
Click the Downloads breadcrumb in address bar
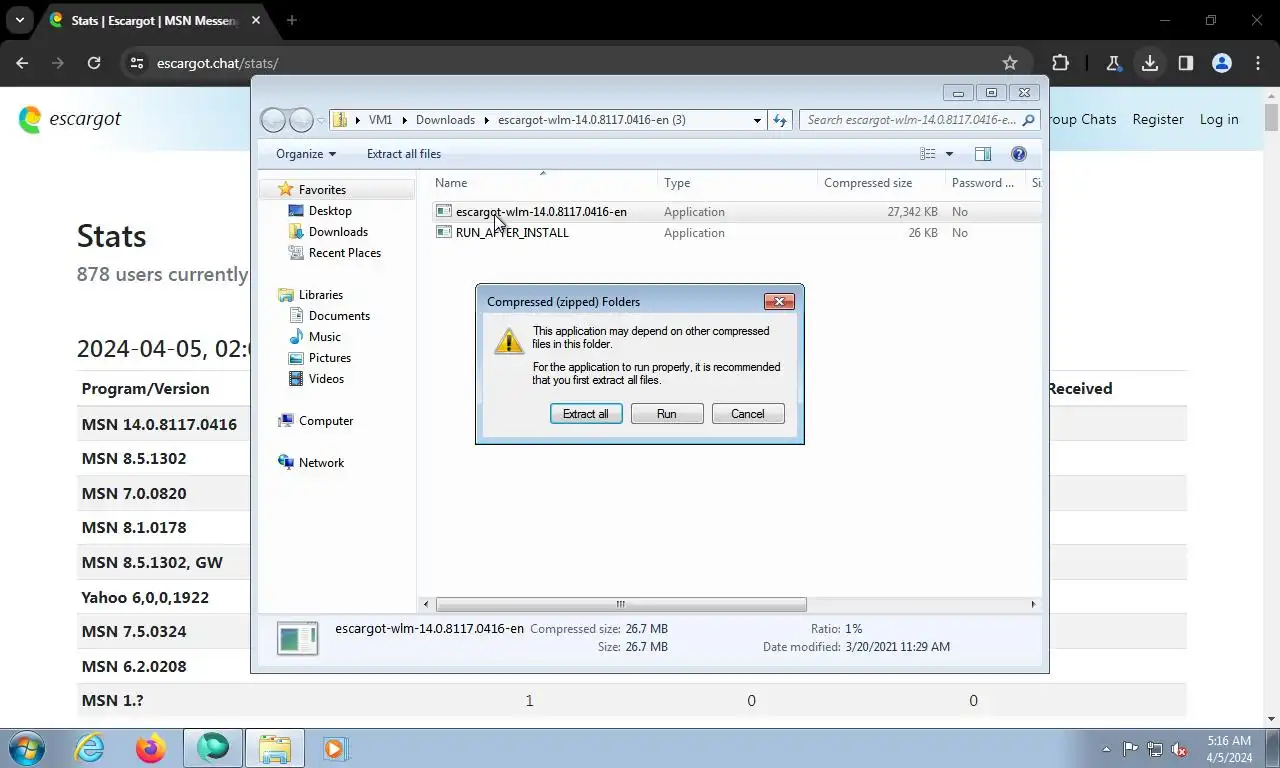tap(445, 120)
